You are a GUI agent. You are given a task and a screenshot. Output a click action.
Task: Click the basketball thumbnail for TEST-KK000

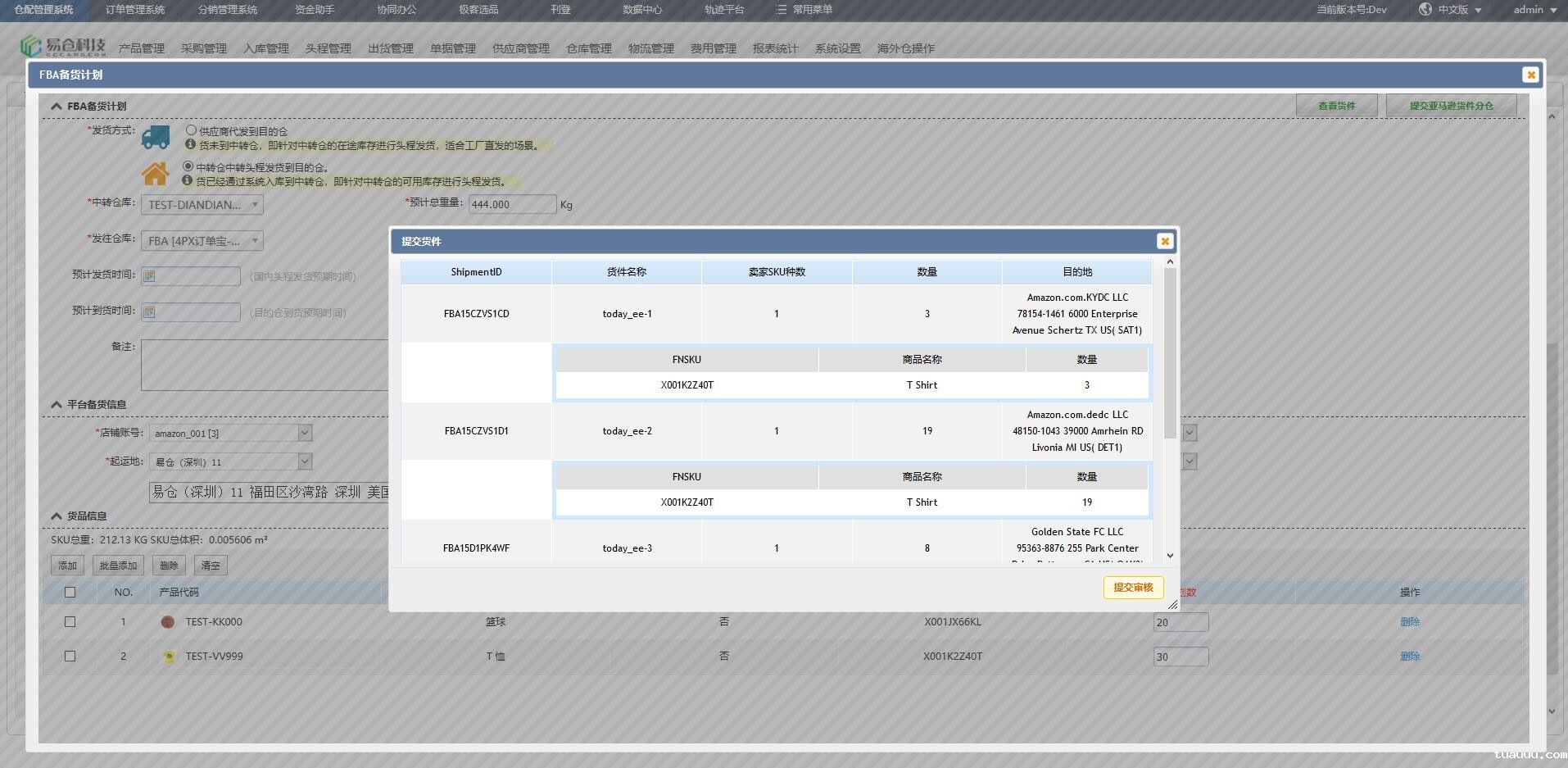(x=168, y=622)
